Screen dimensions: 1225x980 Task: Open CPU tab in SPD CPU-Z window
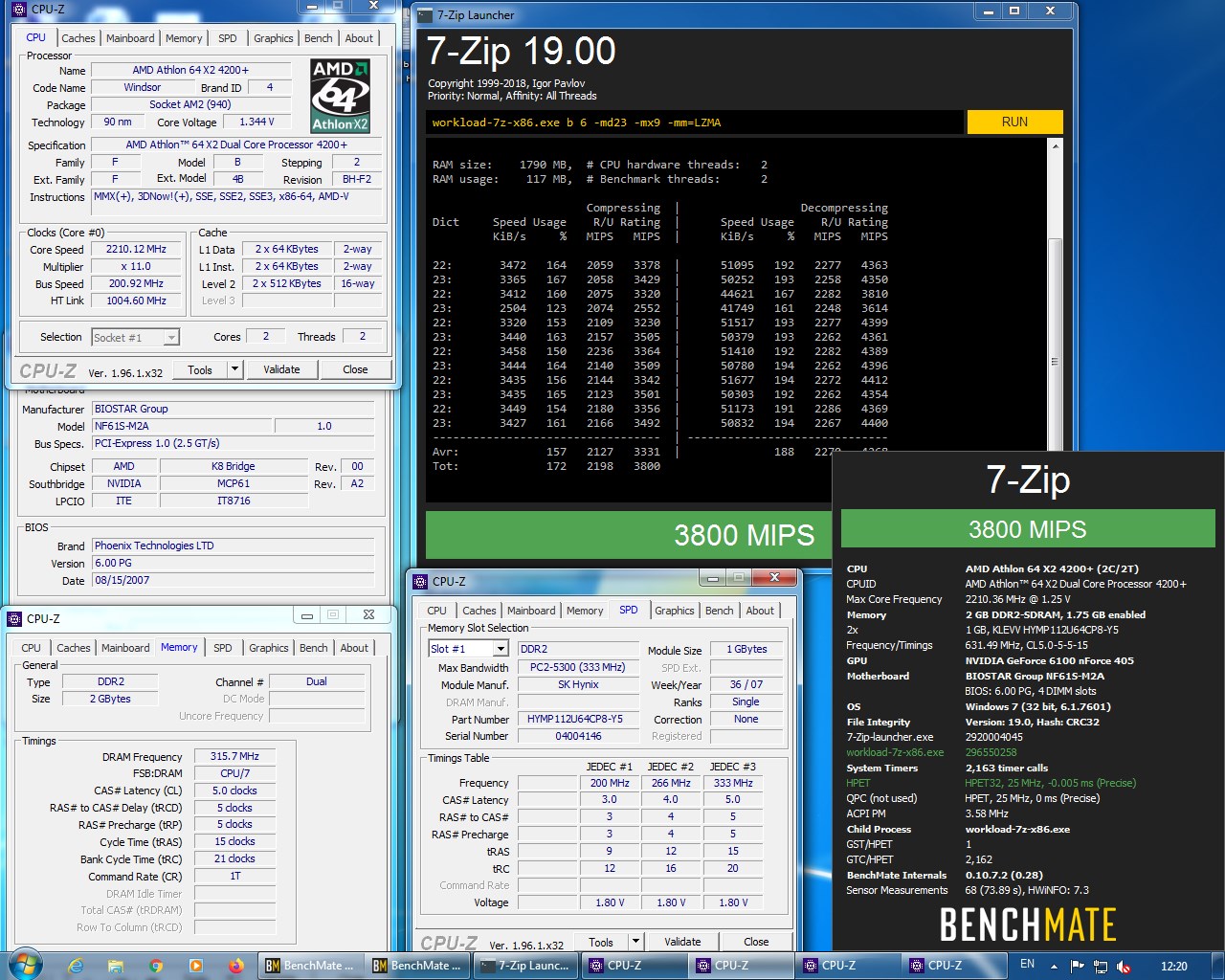coord(436,611)
